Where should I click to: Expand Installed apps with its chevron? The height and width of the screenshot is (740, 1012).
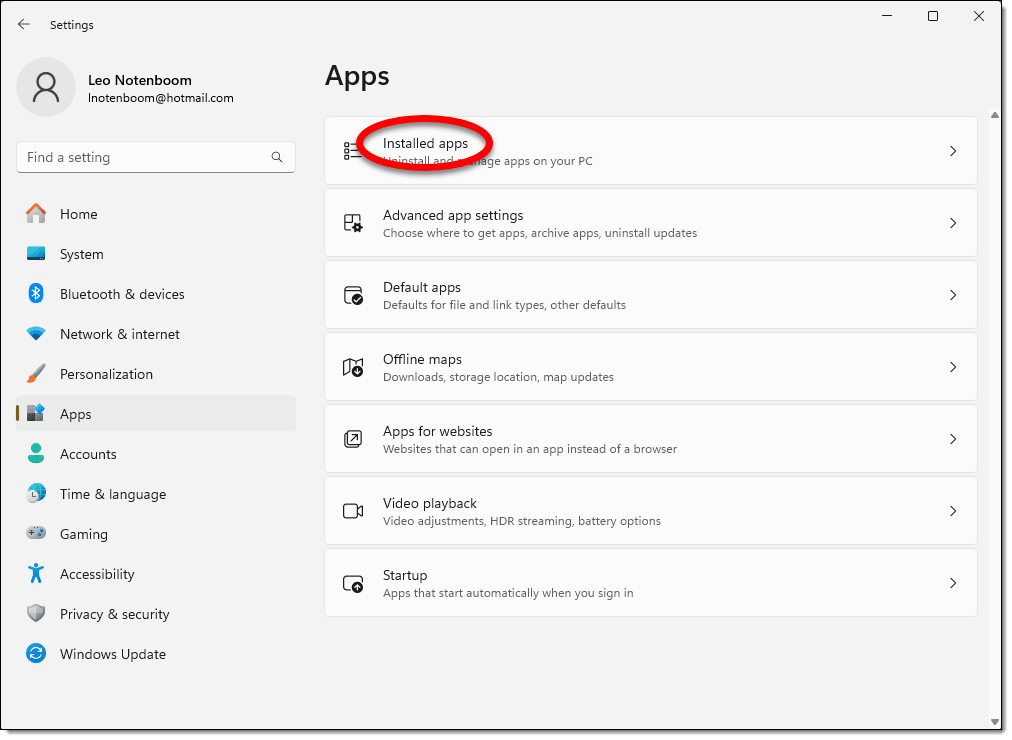[x=952, y=151]
